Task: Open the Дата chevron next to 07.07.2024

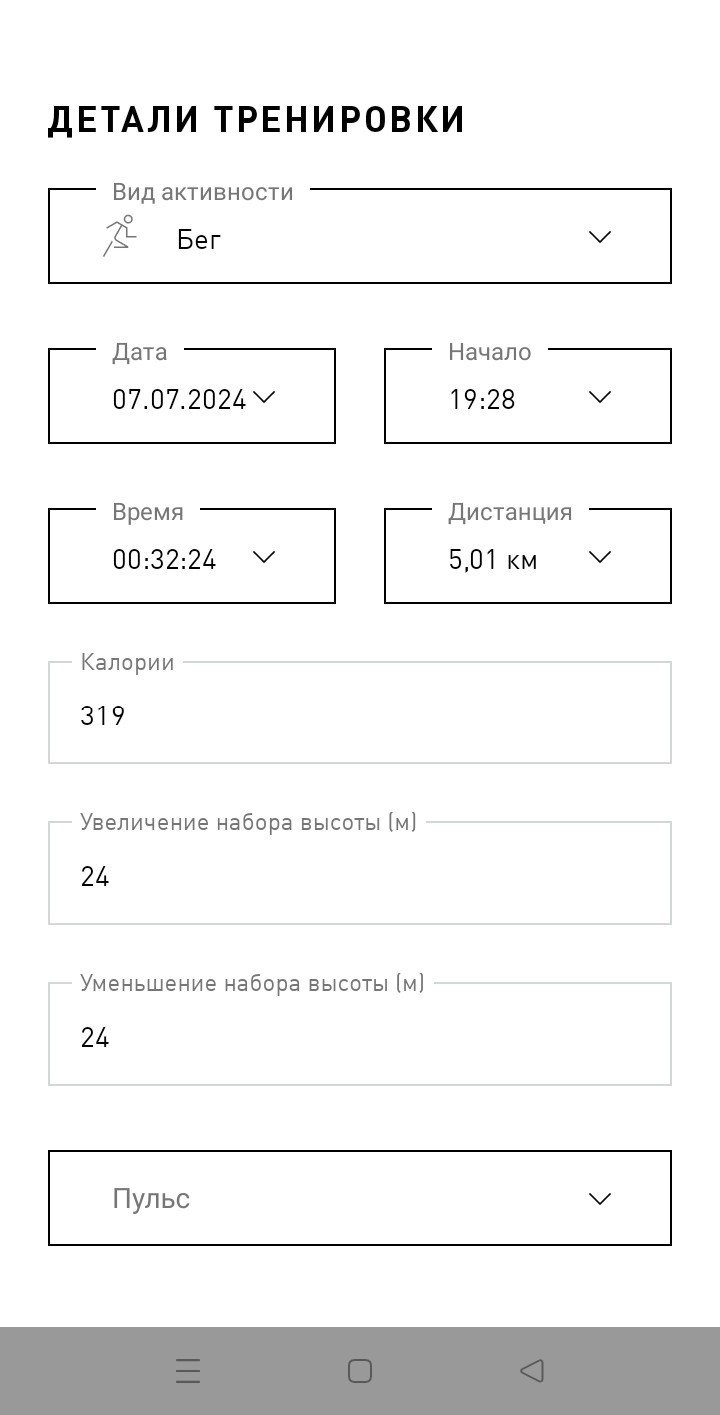Action: click(x=264, y=397)
